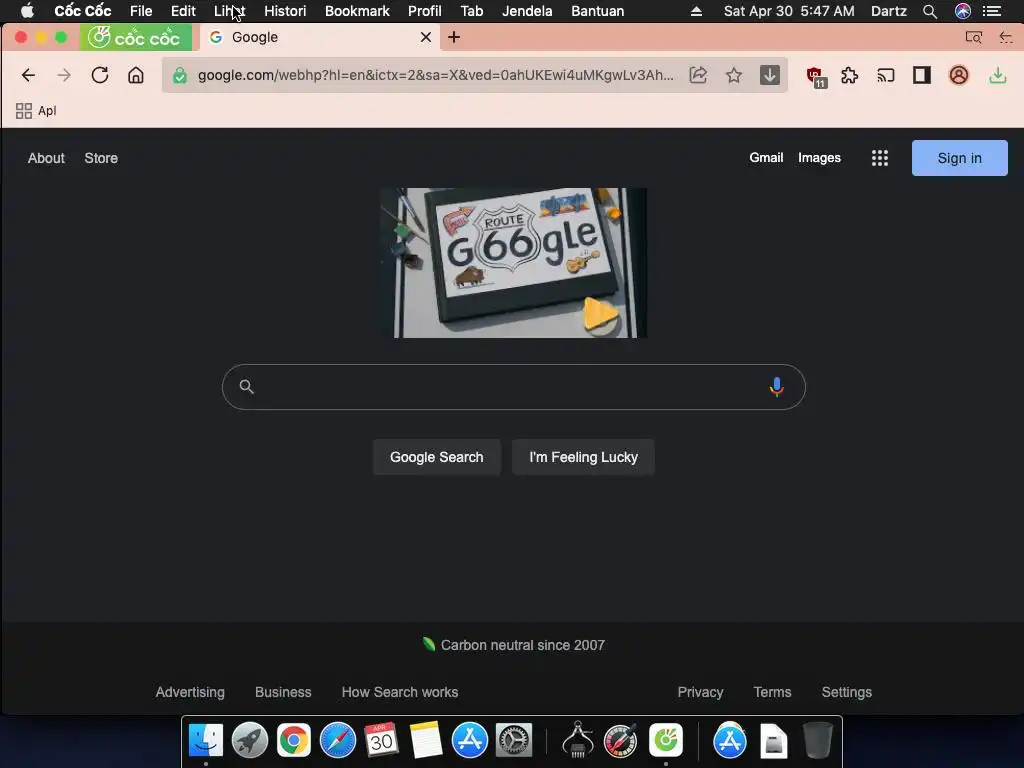Click the top-right arrow-and-dashed-lines menu icon in tab bar
1024x768 pixels.
pyautogui.click(x=1006, y=37)
